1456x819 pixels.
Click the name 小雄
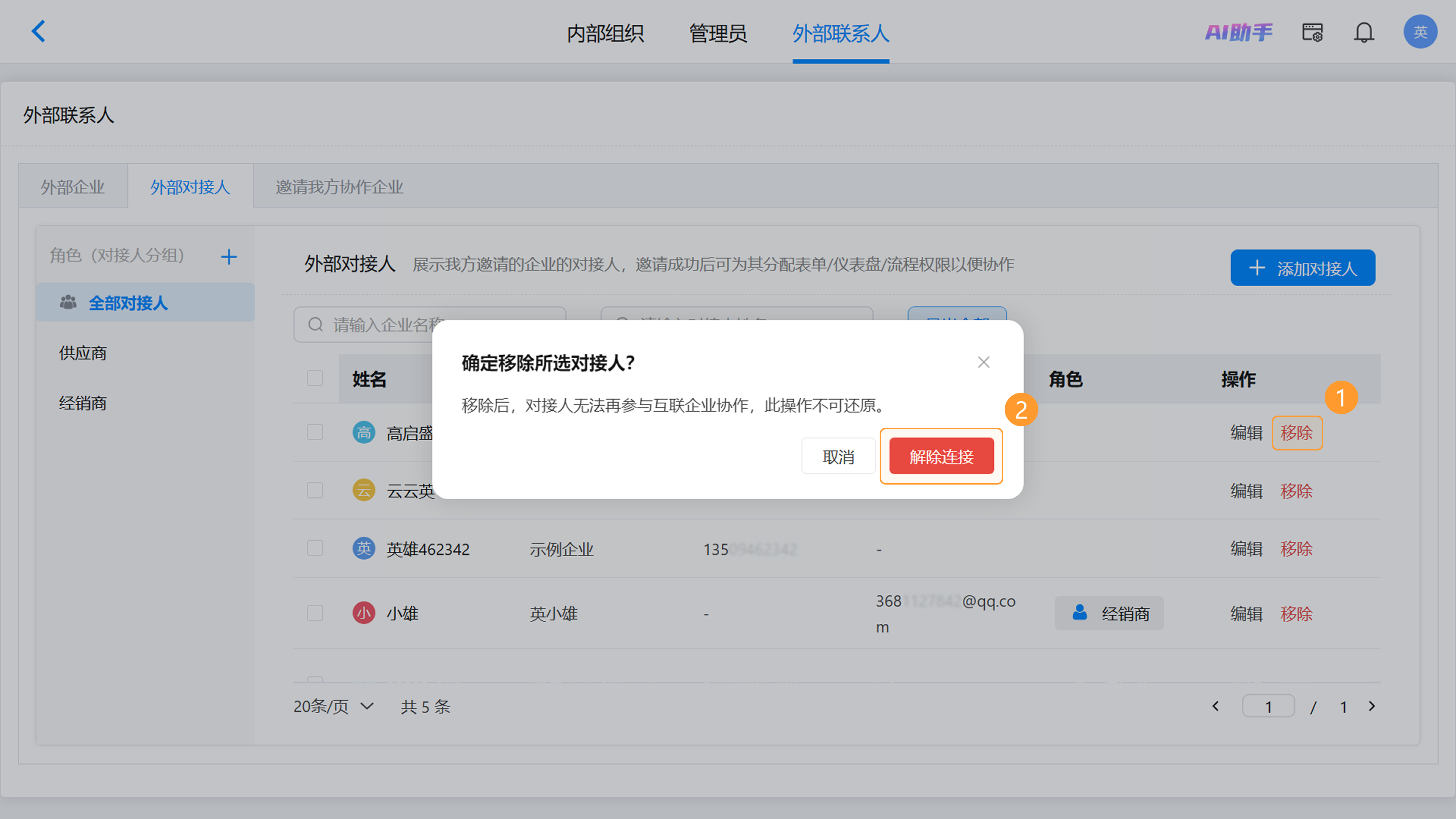click(x=402, y=614)
